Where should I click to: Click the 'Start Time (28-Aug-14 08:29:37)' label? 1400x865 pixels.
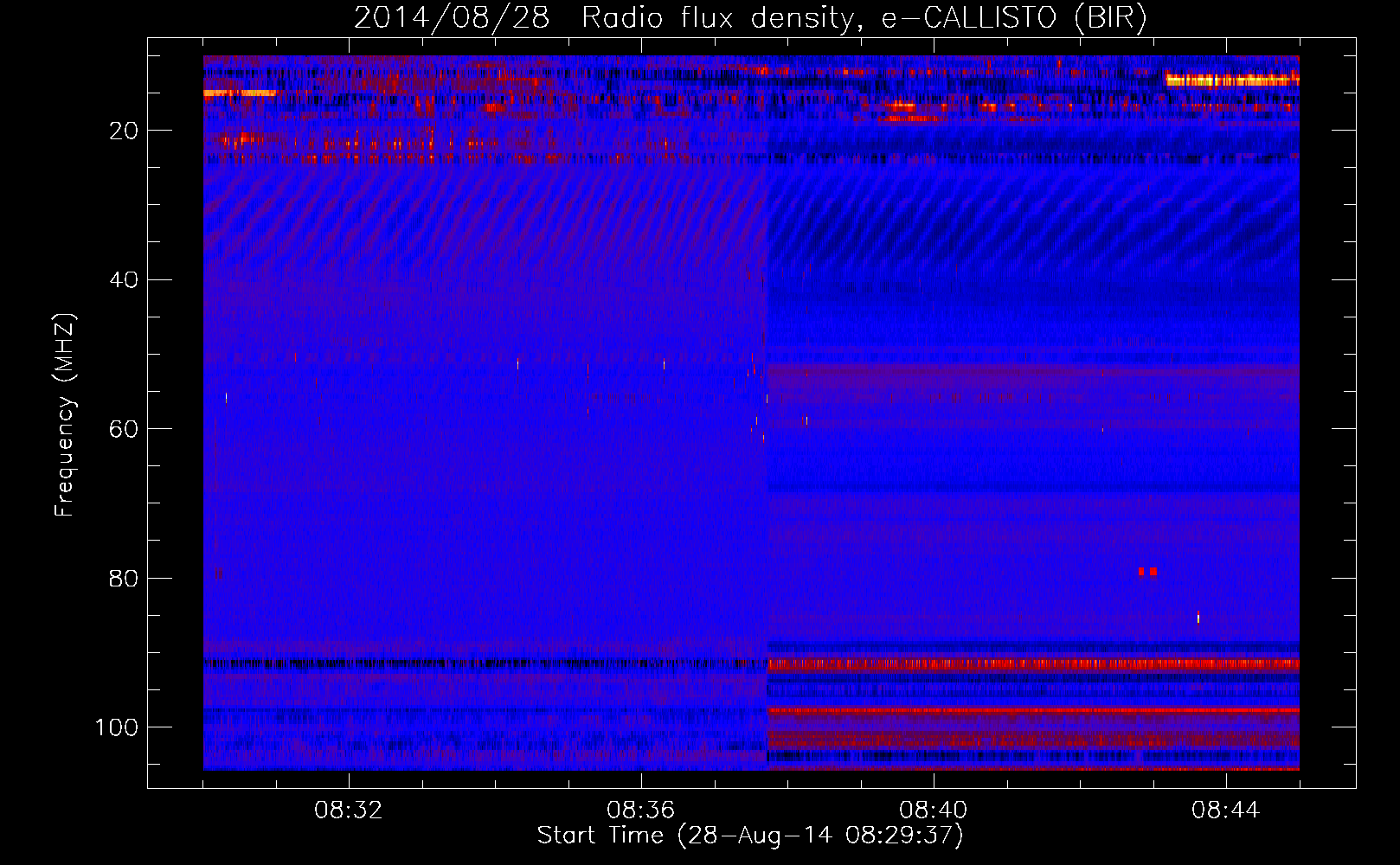pyautogui.click(x=750, y=836)
